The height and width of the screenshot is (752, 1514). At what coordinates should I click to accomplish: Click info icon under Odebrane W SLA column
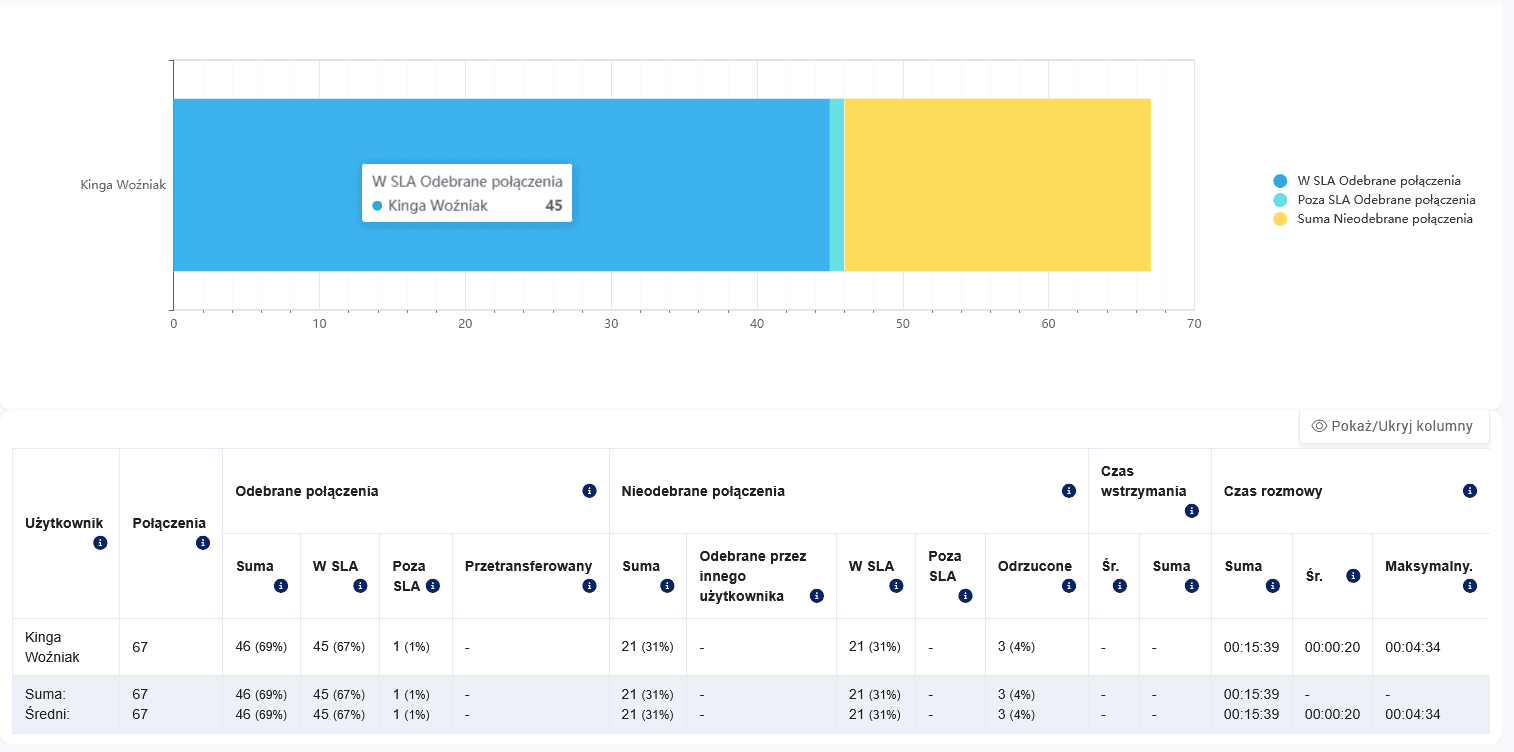[x=360, y=586]
